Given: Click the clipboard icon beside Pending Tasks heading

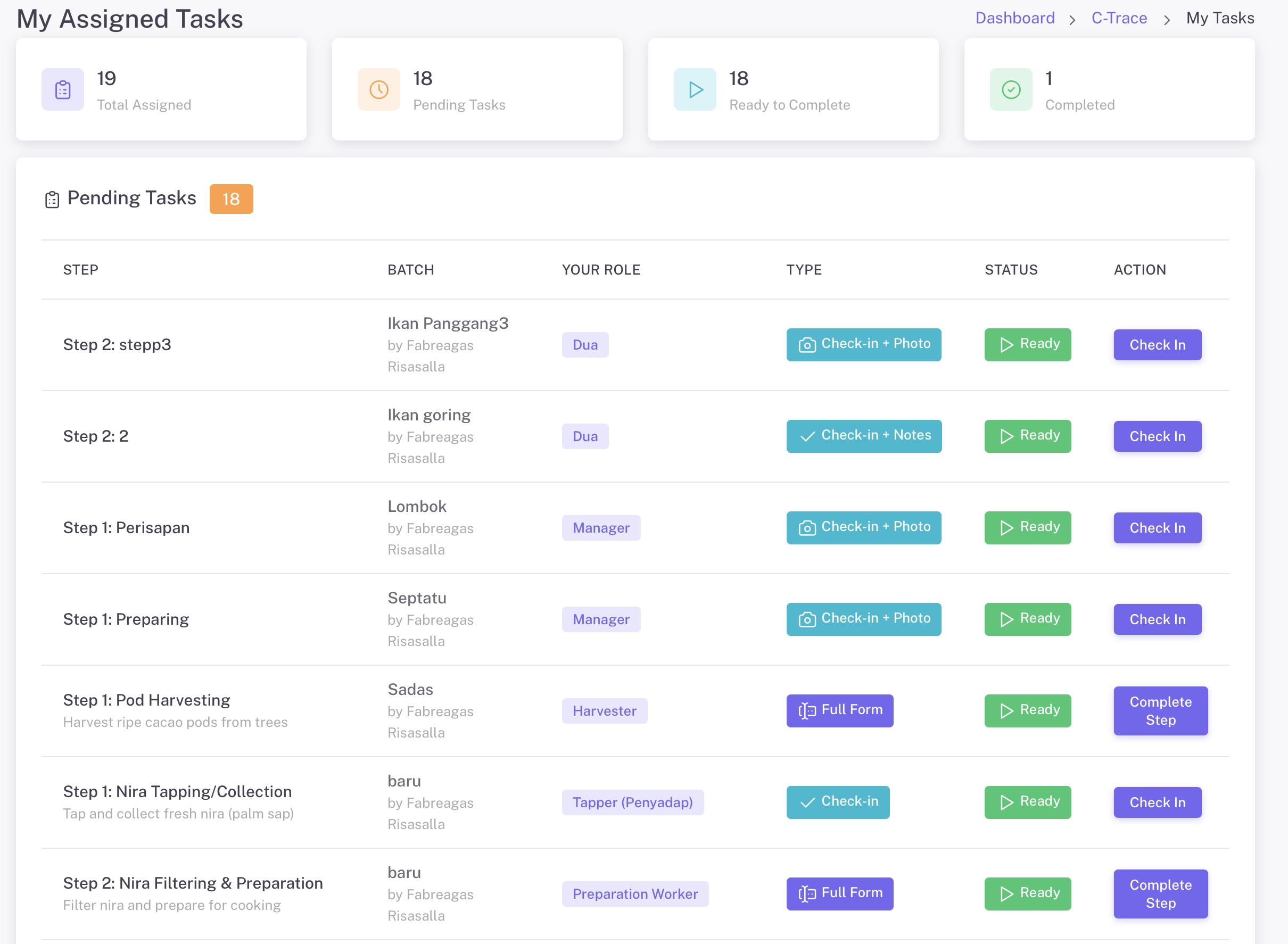Looking at the screenshot, I should [52, 200].
